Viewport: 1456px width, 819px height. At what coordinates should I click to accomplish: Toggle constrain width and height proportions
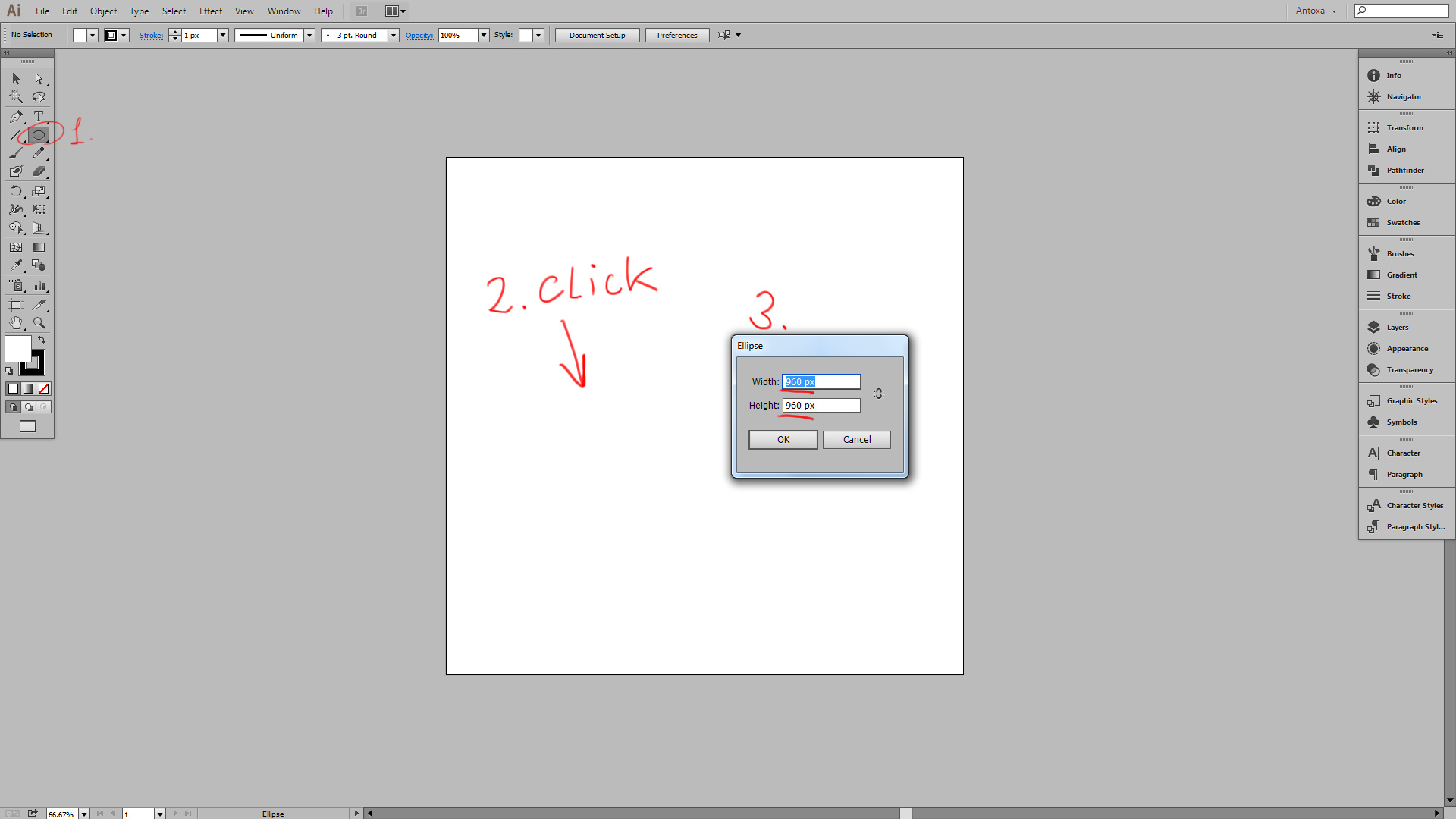click(878, 394)
